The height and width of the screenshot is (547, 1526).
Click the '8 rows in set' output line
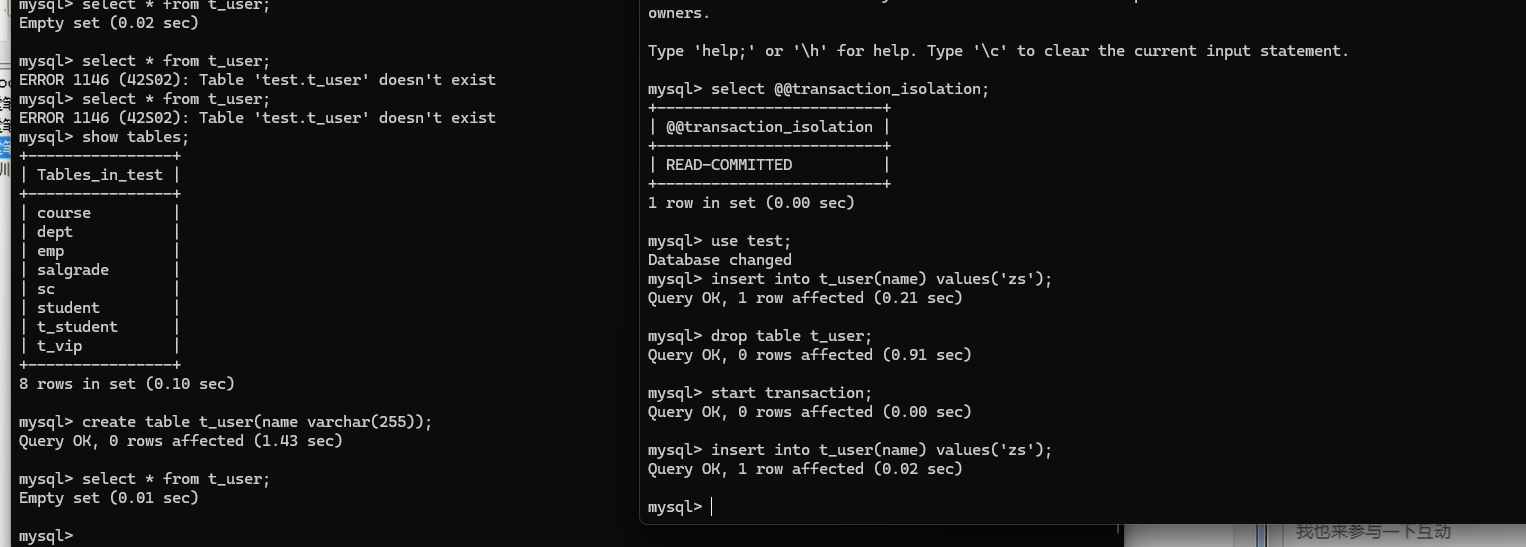[126, 384]
